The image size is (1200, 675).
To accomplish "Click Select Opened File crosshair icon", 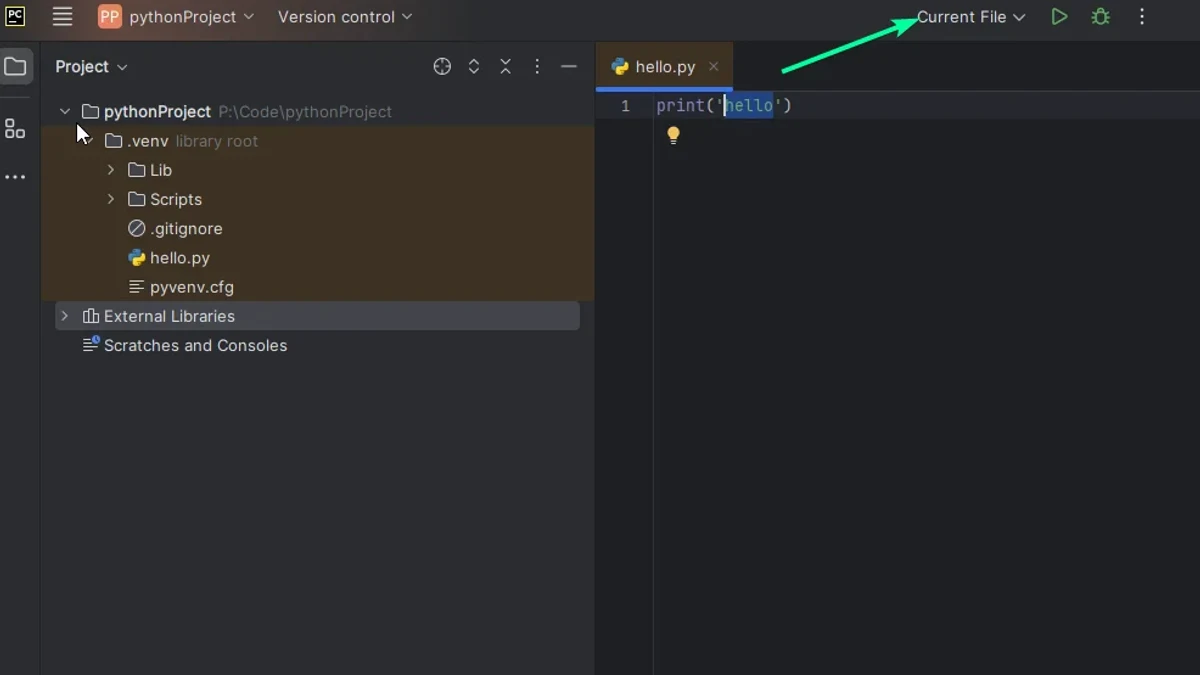I will (x=442, y=67).
